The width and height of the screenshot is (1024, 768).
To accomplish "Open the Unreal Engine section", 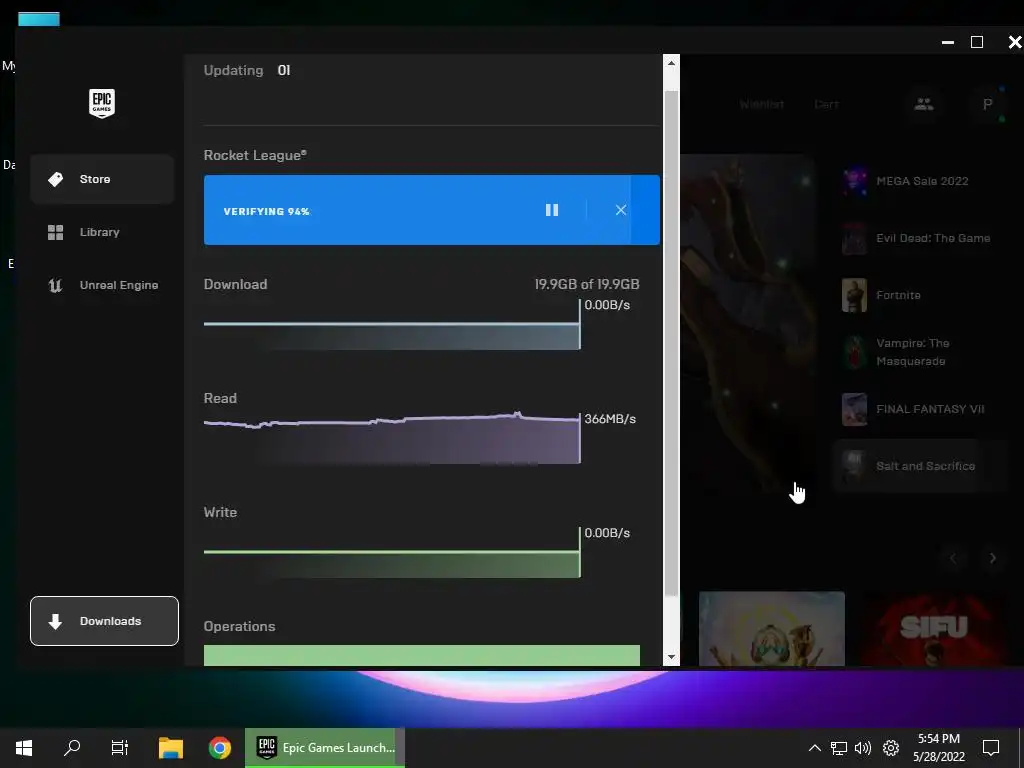I will tap(103, 285).
